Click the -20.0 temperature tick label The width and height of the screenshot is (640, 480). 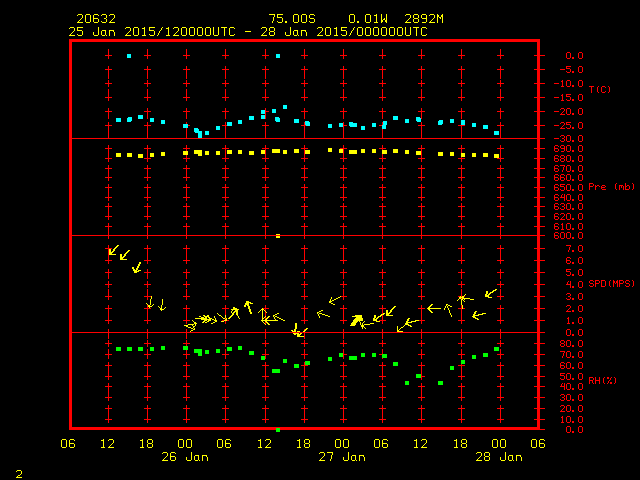click(569, 111)
